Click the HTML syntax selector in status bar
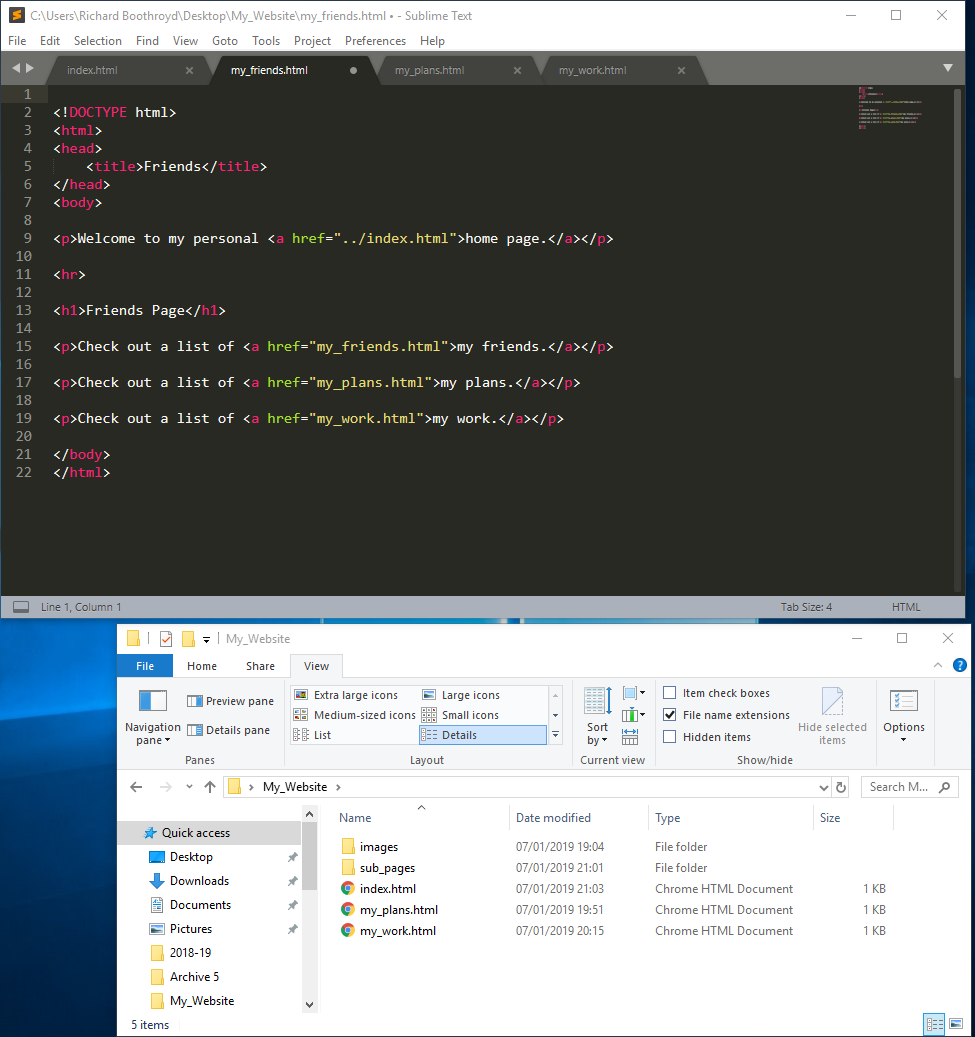This screenshot has width=975, height=1037. 906,607
